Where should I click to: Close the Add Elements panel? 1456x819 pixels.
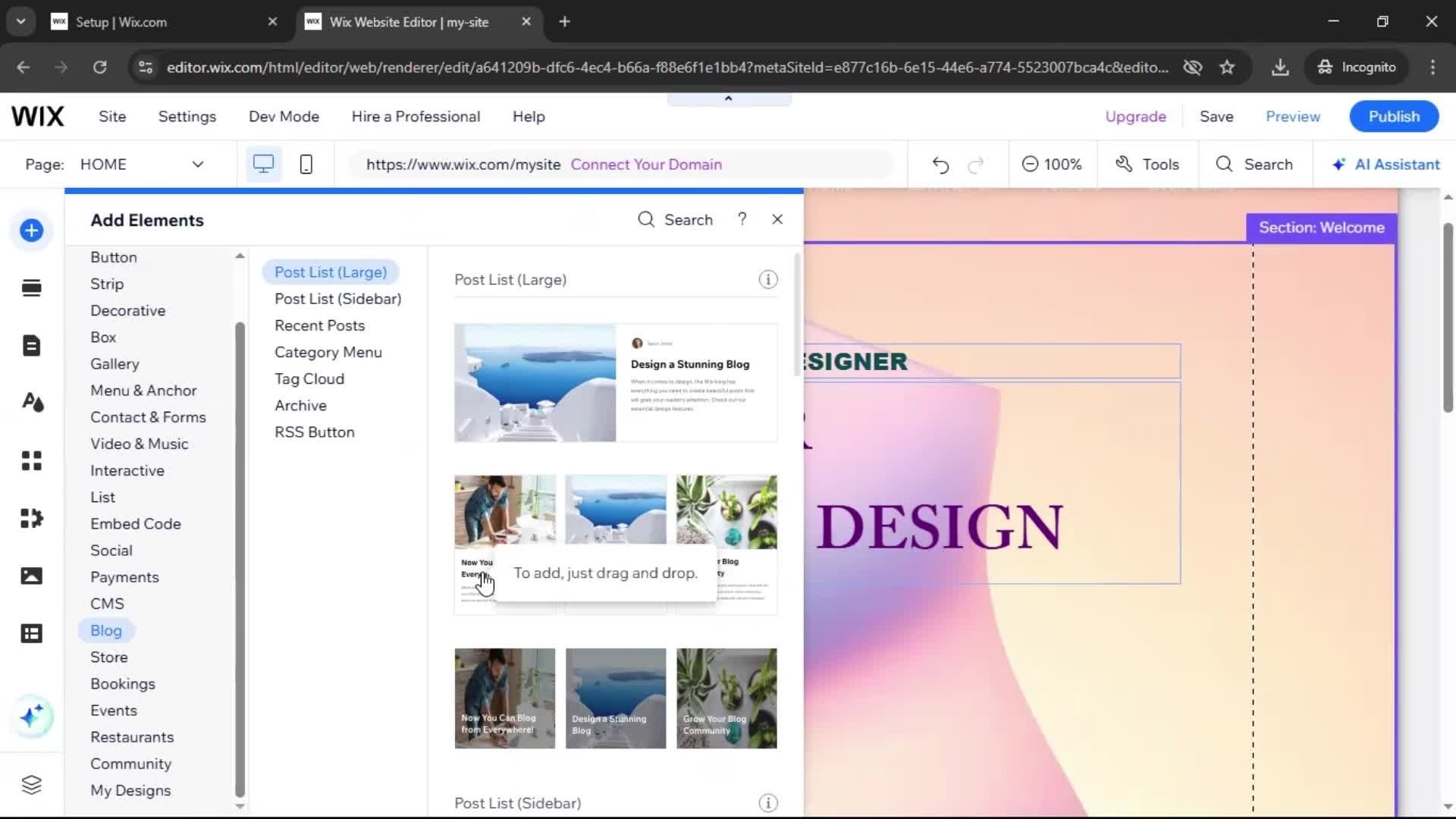[777, 219]
